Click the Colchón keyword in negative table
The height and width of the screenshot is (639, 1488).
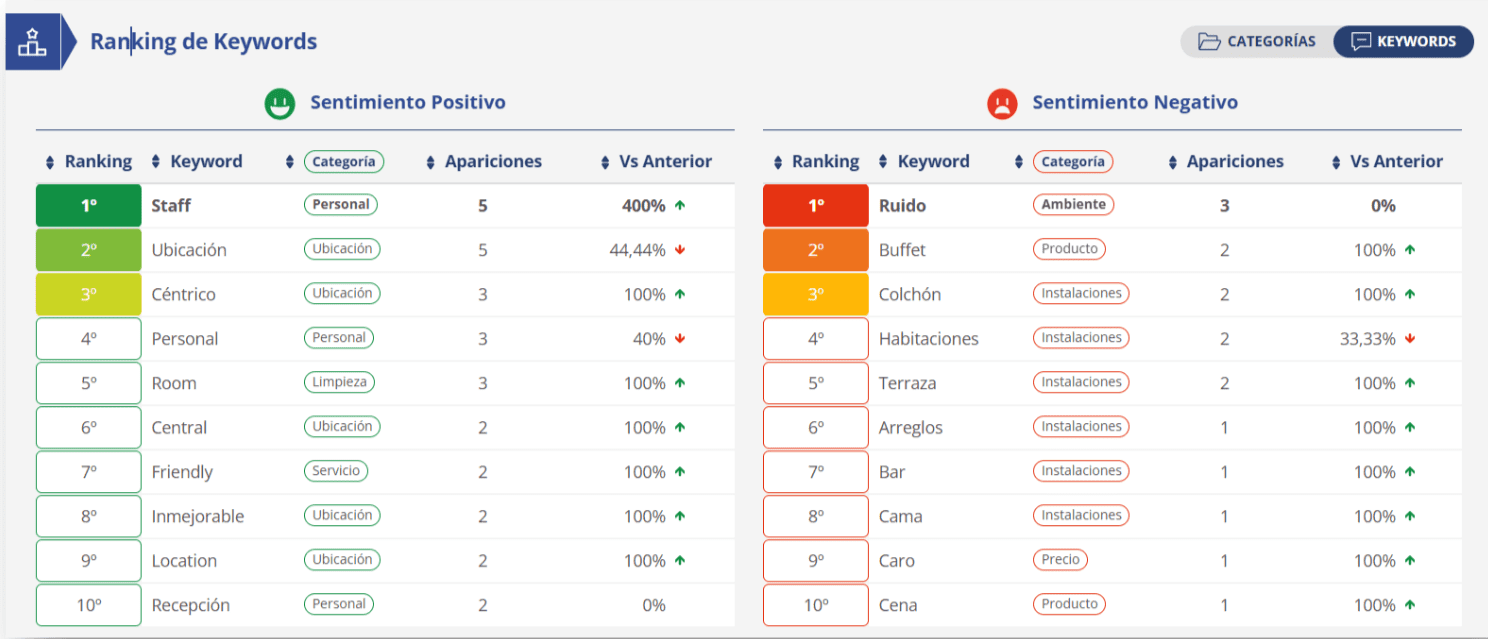click(x=909, y=295)
